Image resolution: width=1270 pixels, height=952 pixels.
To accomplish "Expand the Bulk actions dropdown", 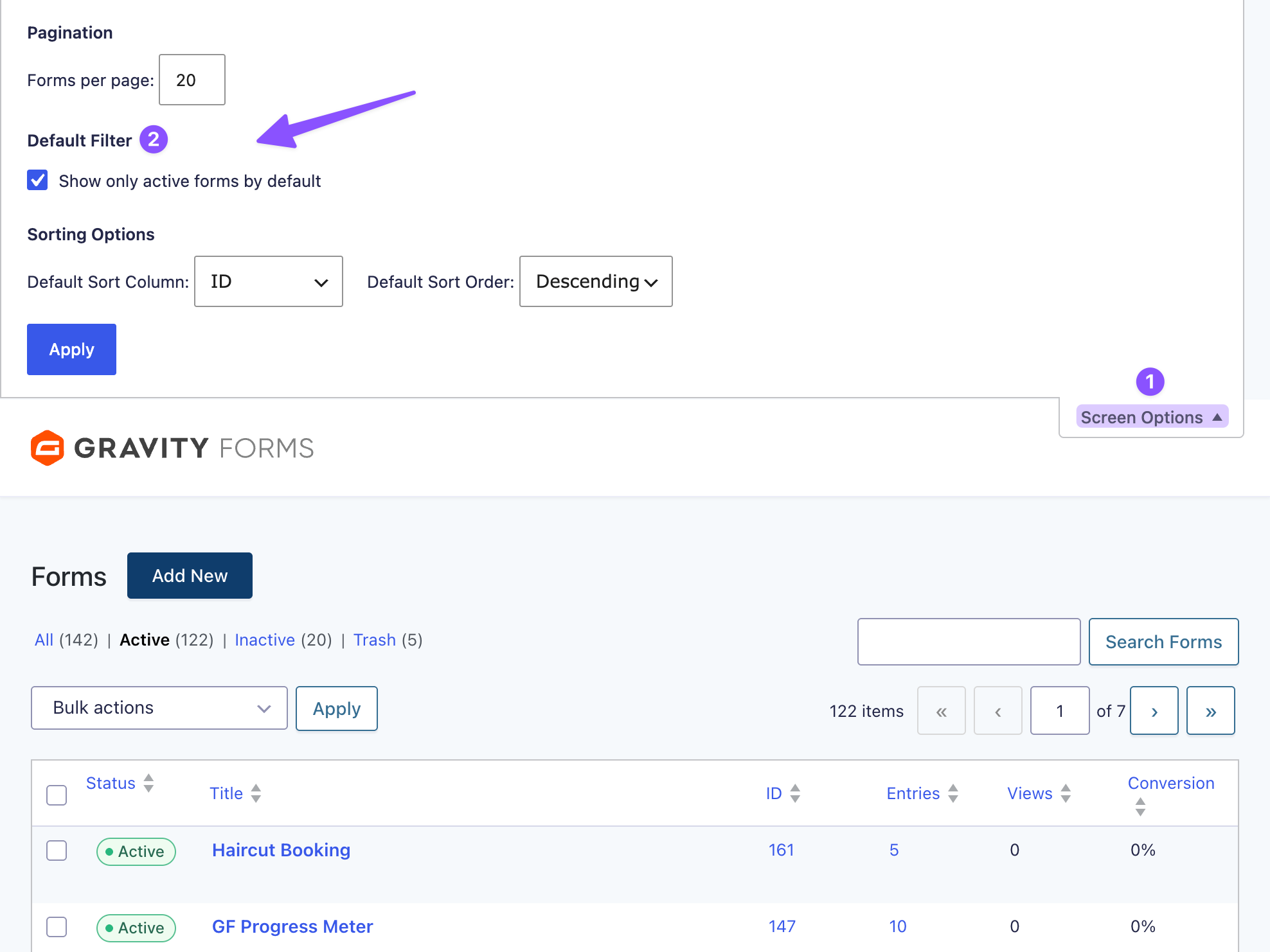I will point(159,708).
